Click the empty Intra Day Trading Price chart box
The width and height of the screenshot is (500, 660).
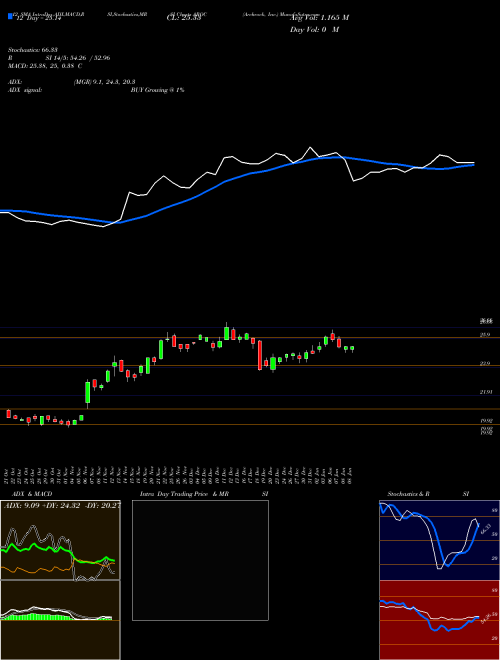tap(200, 560)
